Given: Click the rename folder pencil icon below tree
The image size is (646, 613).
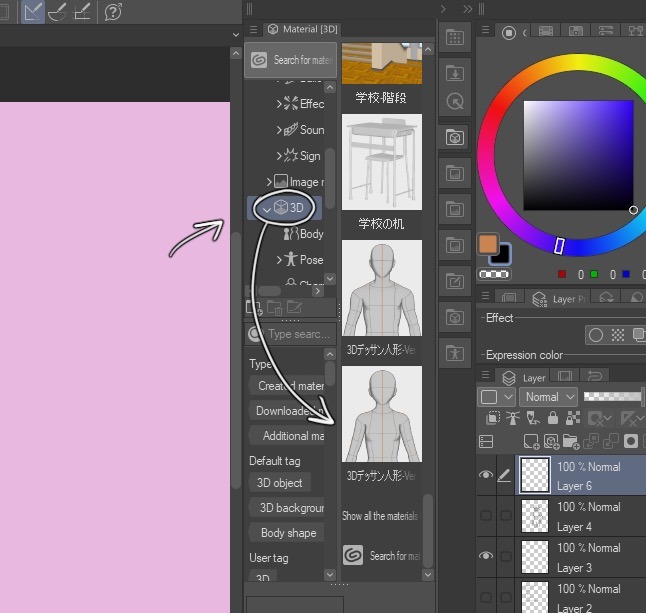Looking at the screenshot, I should click(x=295, y=307).
